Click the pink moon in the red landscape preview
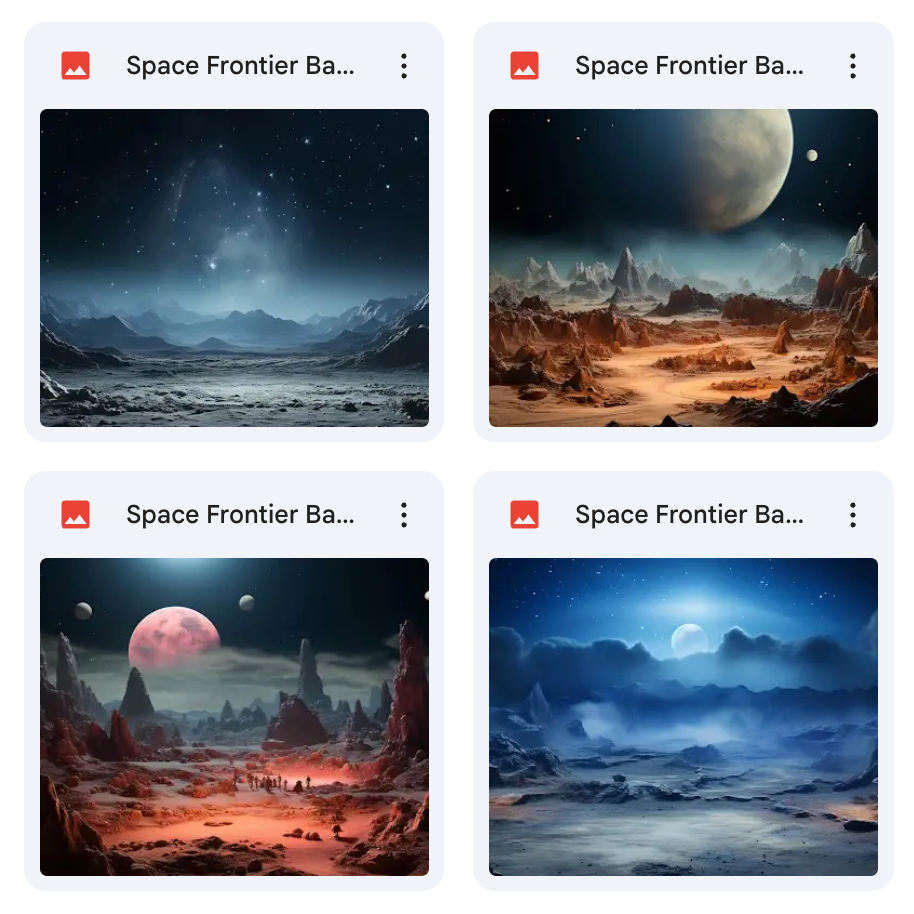Image resolution: width=914 pixels, height=914 pixels. pyautogui.click(x=174, y=637)
